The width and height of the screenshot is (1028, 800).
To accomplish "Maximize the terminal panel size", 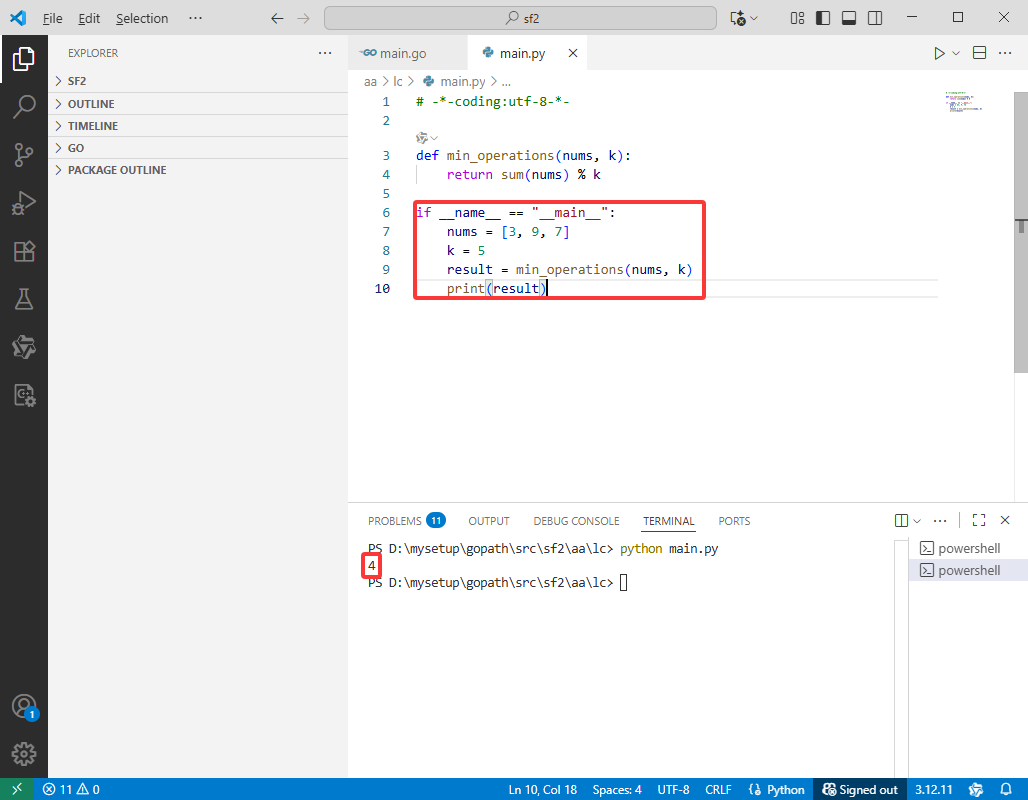I will pos(979,521).
